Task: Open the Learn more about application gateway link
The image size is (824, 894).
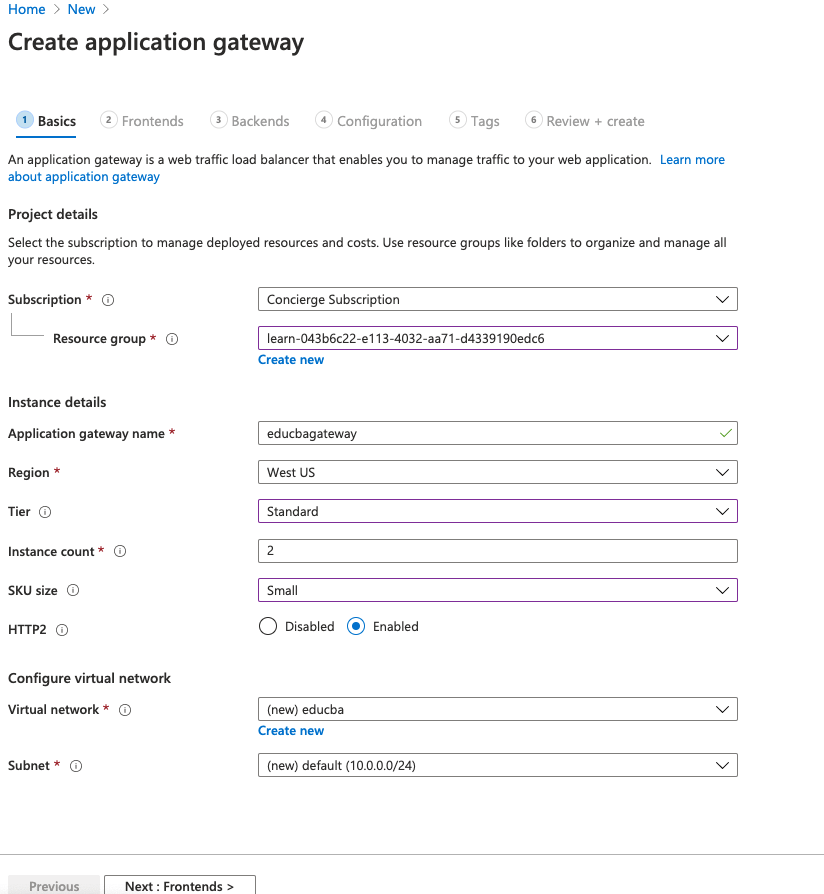Action: tap(692, 159)
